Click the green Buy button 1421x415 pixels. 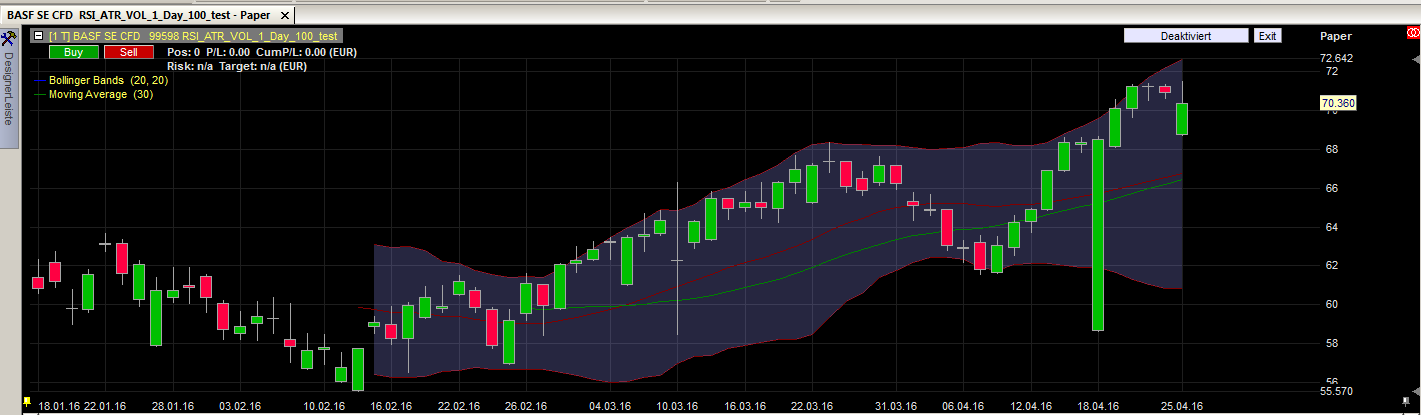click(x=73, y=52)
